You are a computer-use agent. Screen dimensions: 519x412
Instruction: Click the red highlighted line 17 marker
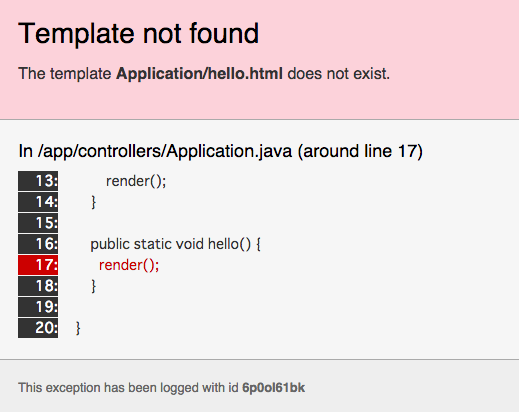tap(38, 265)
